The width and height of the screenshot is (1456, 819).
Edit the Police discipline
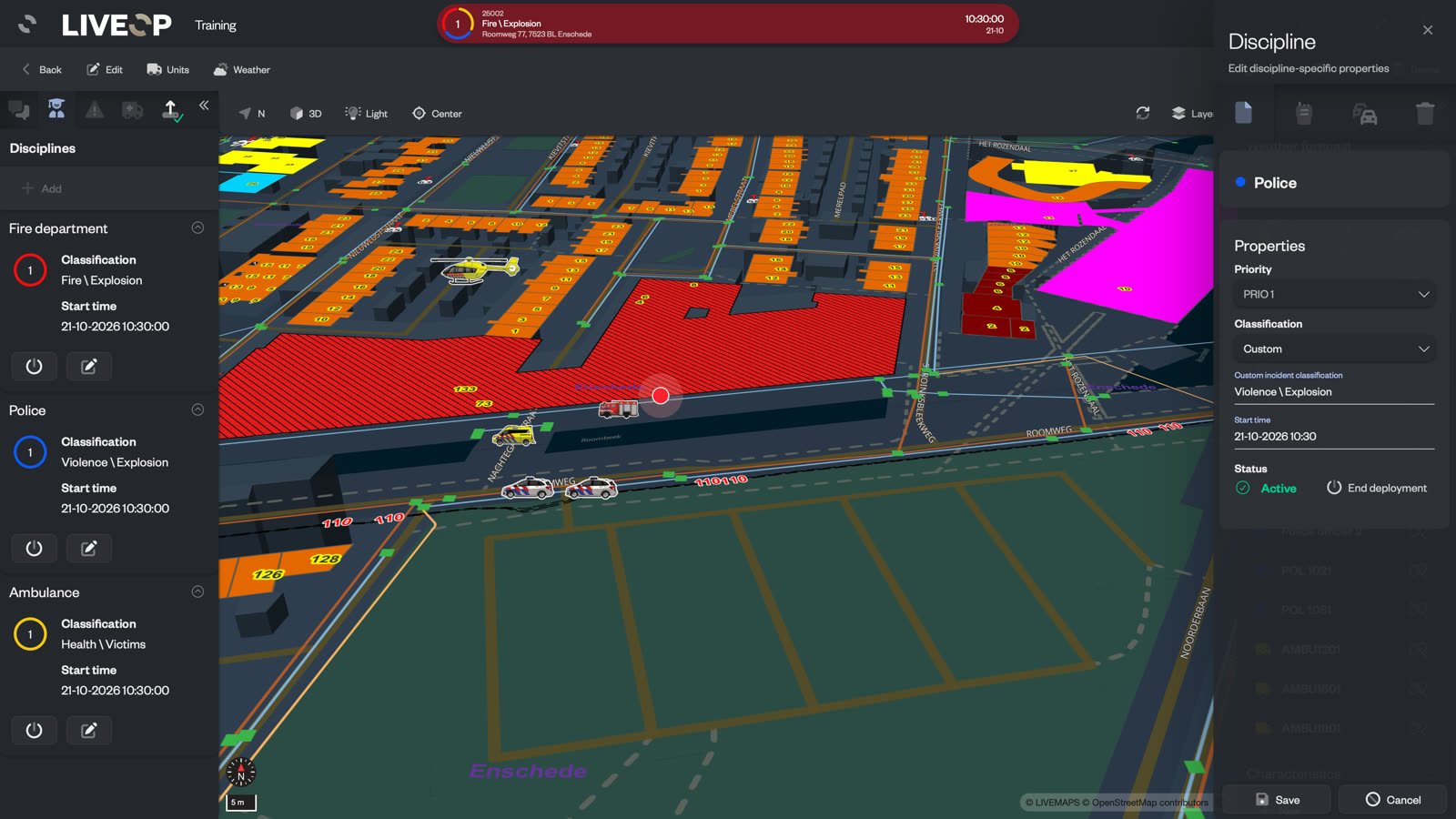[89, 548]
